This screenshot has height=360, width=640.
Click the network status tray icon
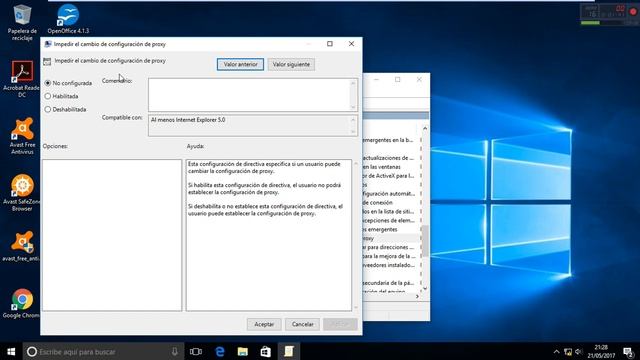click(x=568, y=352)
